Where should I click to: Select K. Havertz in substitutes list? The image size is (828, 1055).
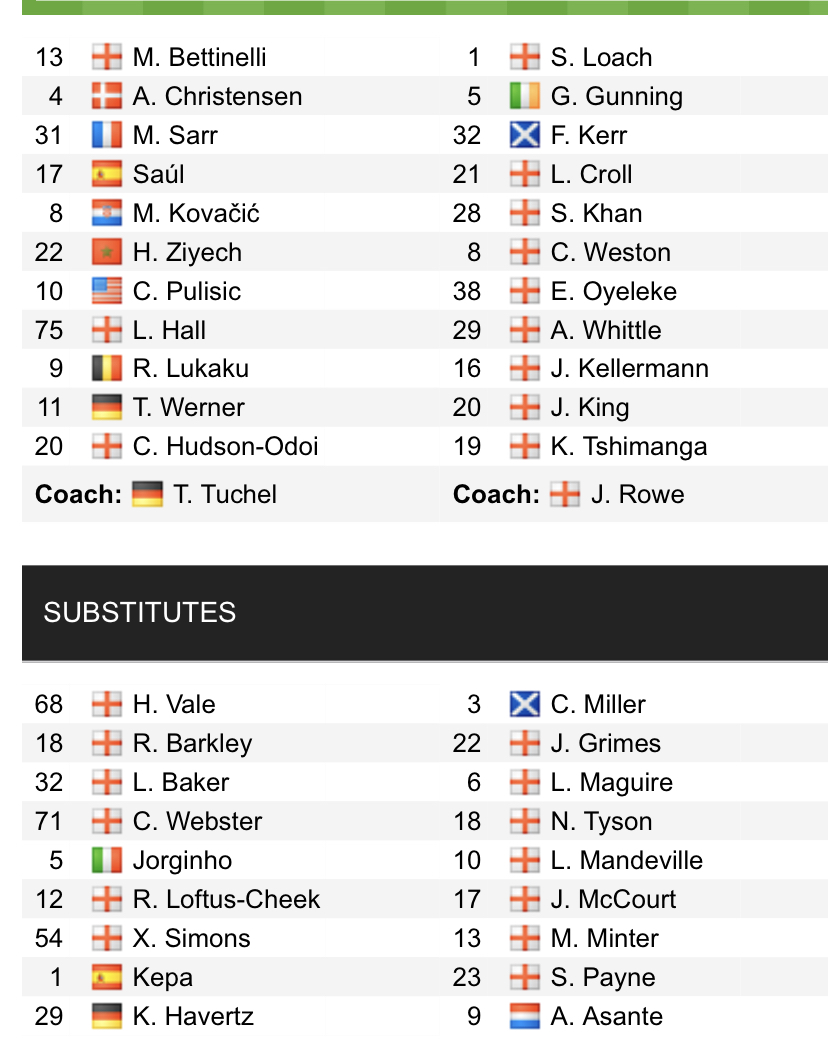click(193, 1016)
